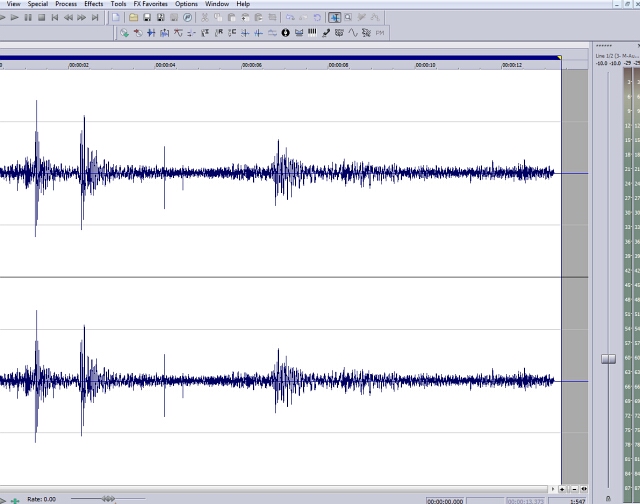Image resolution: width=640 pixels, height=504 pixels.
Task: Click the yellow end marker on ruler
Action: (x=559, y=58)
